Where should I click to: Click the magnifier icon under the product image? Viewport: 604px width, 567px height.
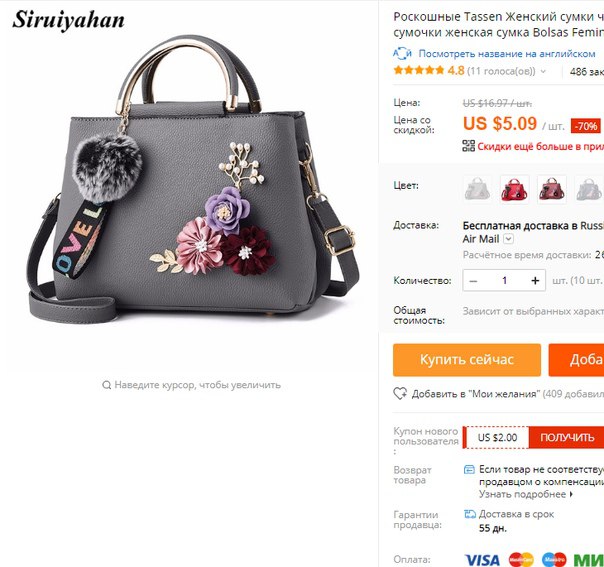(106, 385)
